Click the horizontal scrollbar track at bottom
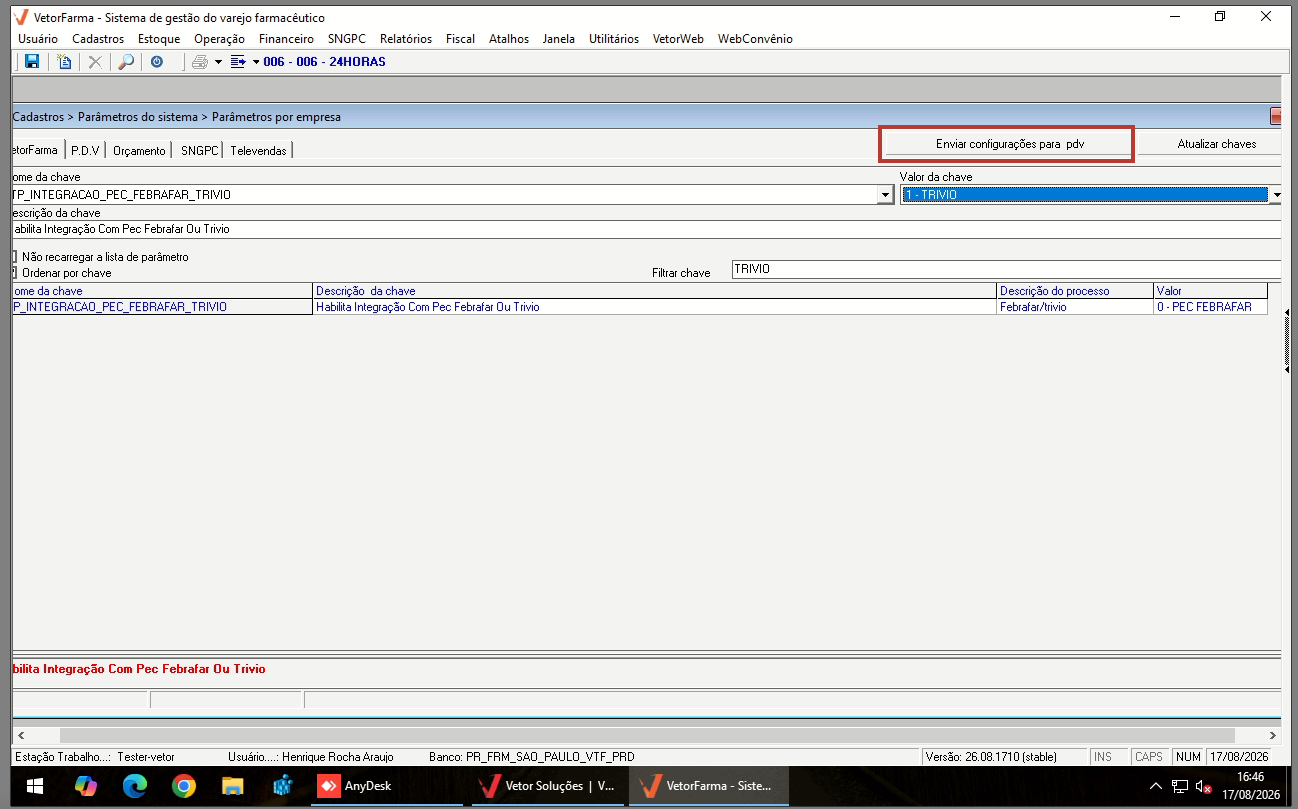The image size is (1298, 809). pyautogui.click(x=646, y=735)
